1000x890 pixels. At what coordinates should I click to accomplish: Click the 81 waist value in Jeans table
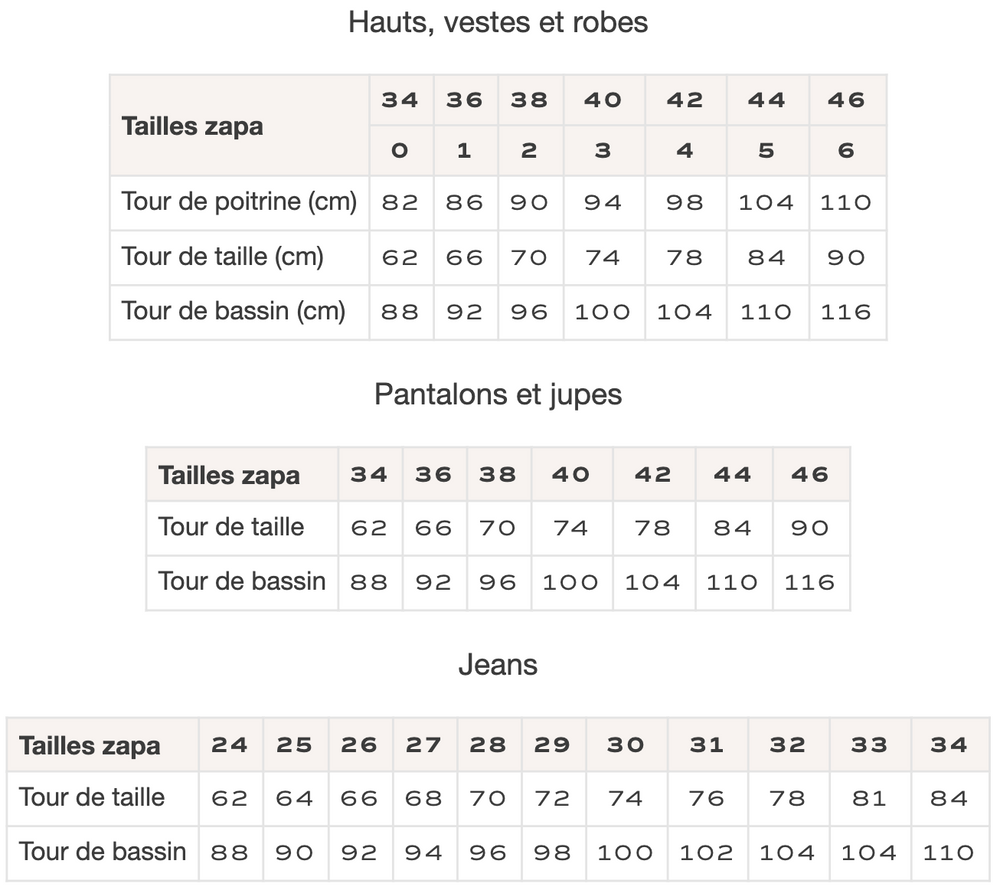[x=869, y=798]
